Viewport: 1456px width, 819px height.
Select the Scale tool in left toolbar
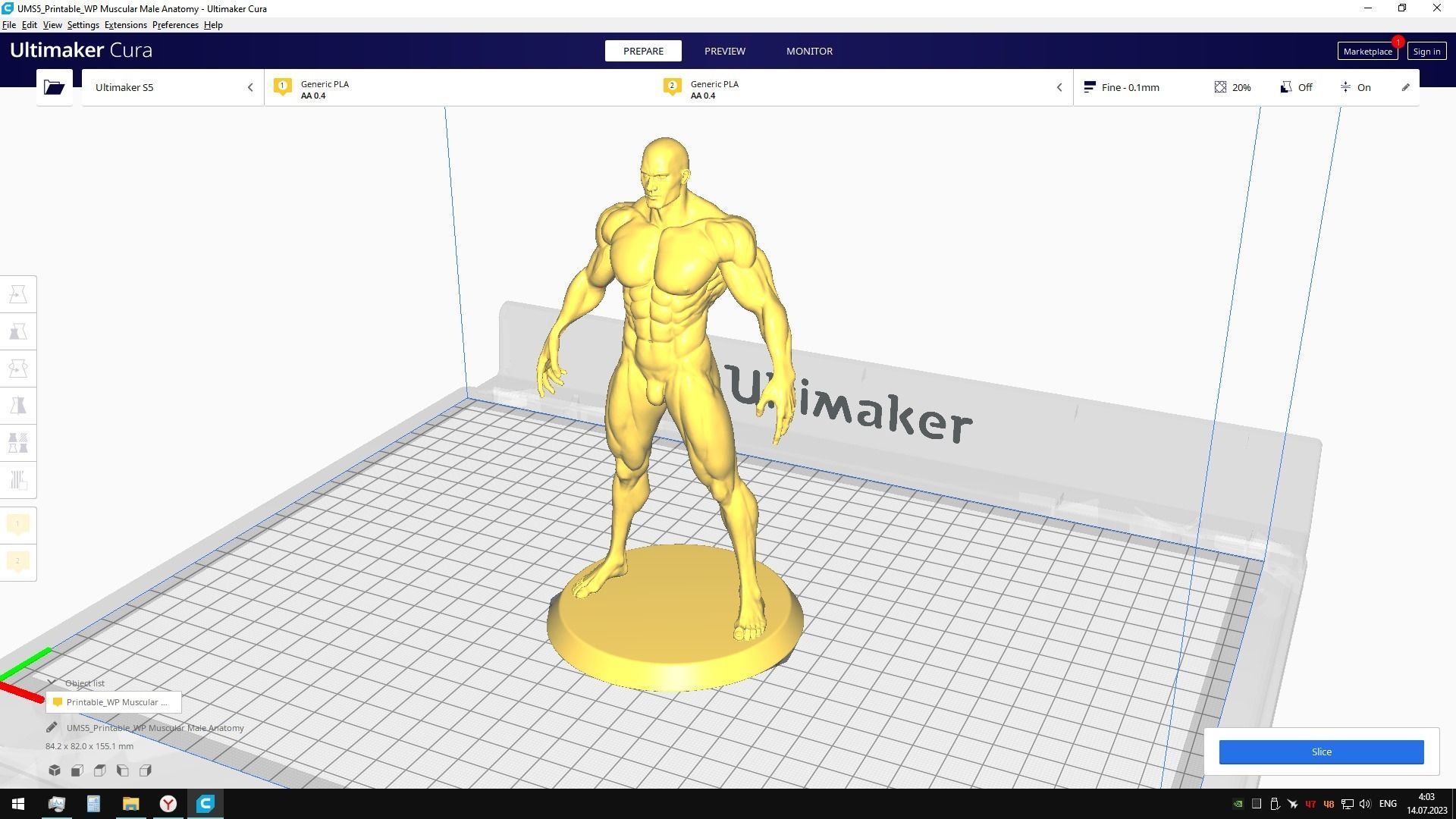(x=18, y=331)
